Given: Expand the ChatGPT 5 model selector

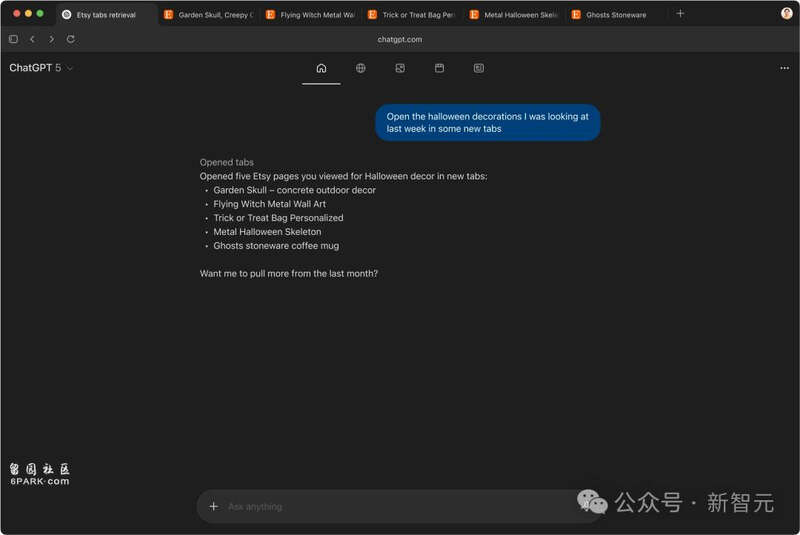Looking at the screenshot, I should 41,68.
